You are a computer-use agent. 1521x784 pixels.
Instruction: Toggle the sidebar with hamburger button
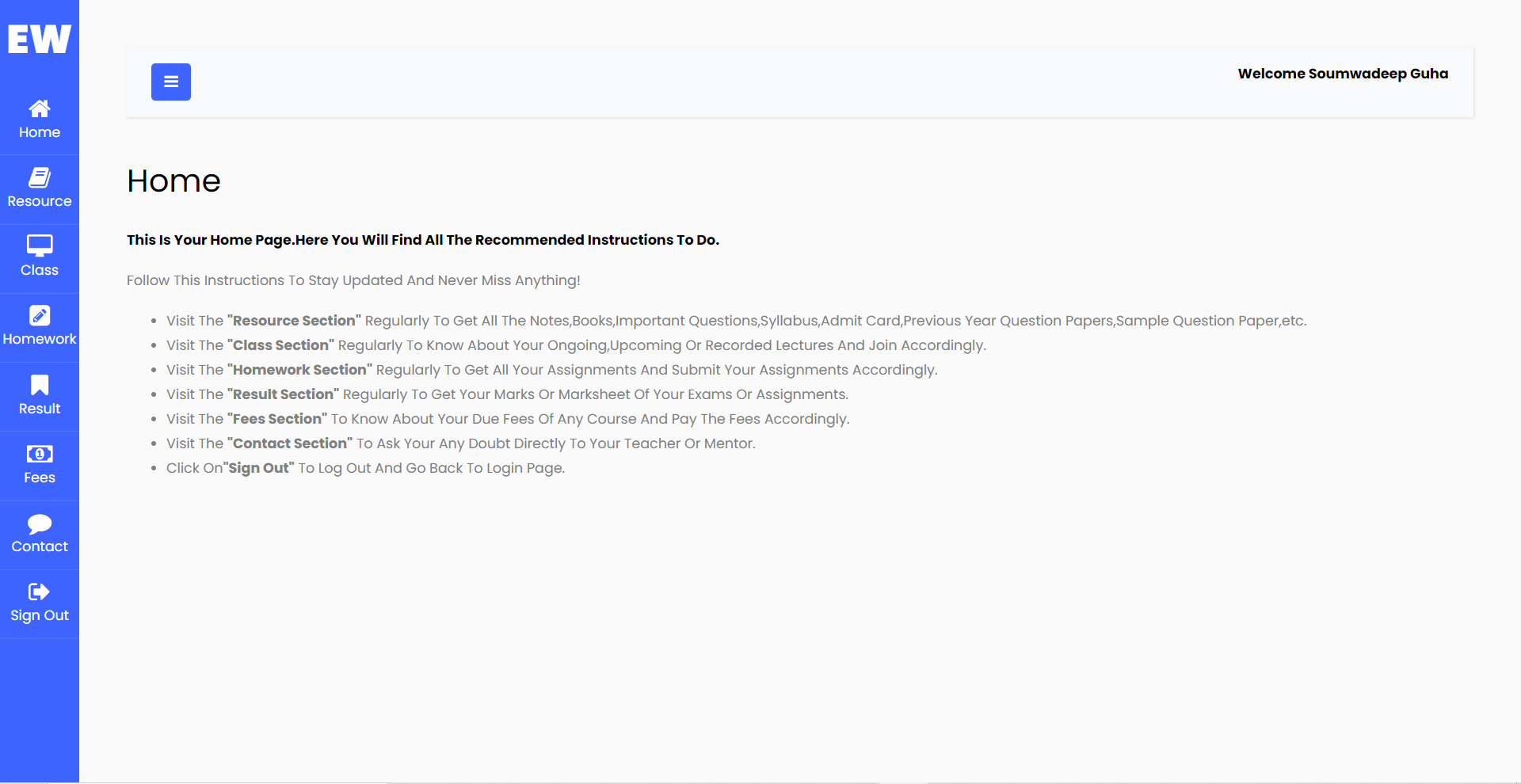pos(171,82)
